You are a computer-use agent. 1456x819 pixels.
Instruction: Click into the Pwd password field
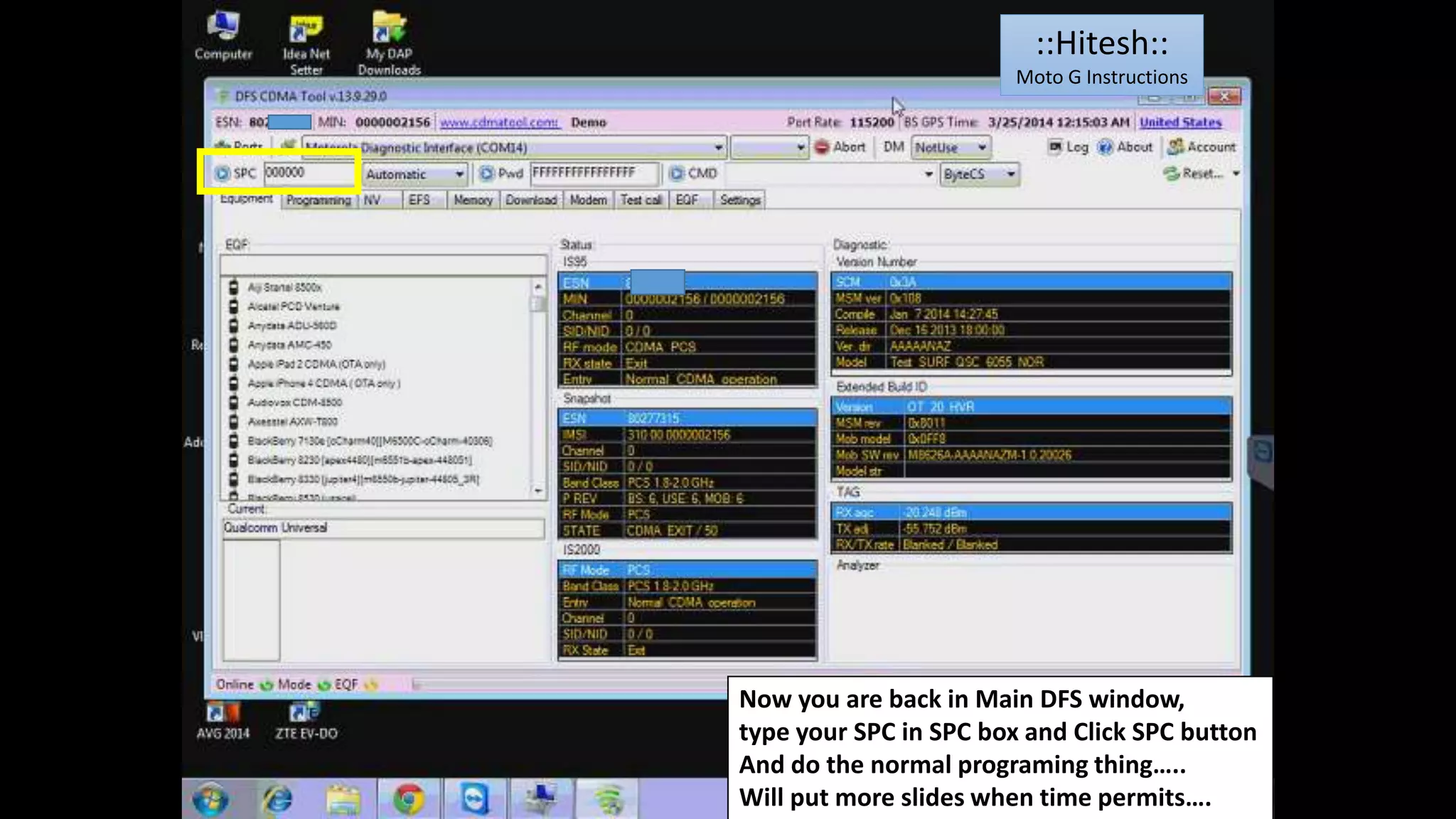[594, 173]
